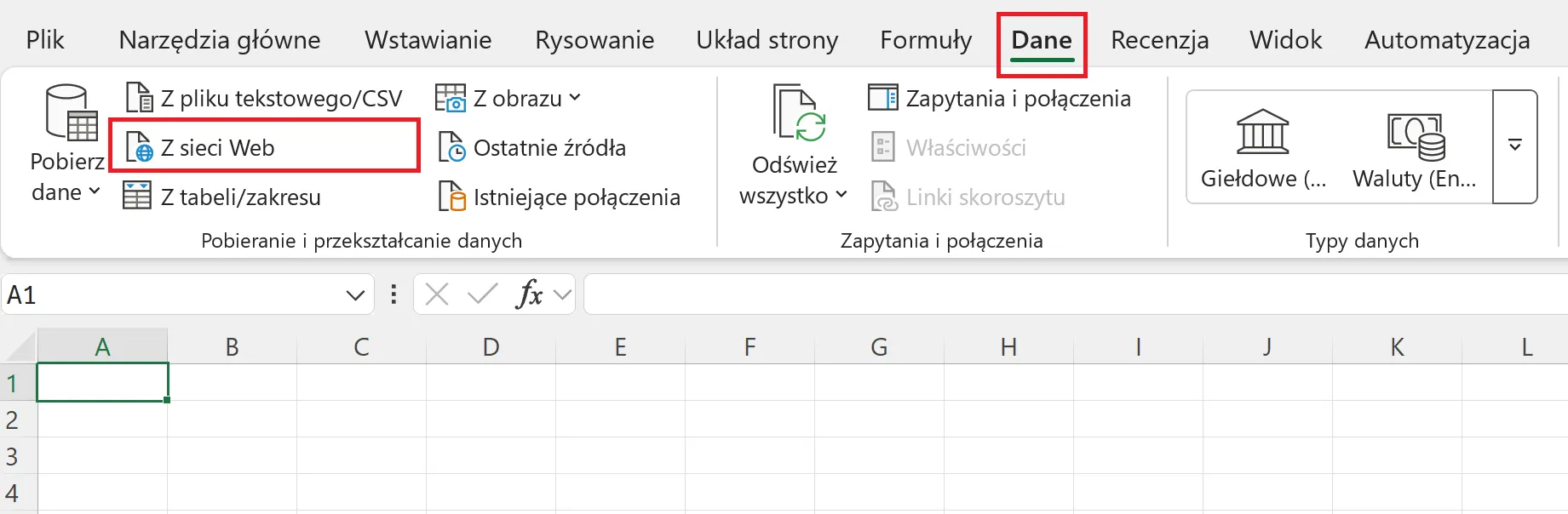
Task: Open the Name Box dropdown arrow
Action: point(355,295)
